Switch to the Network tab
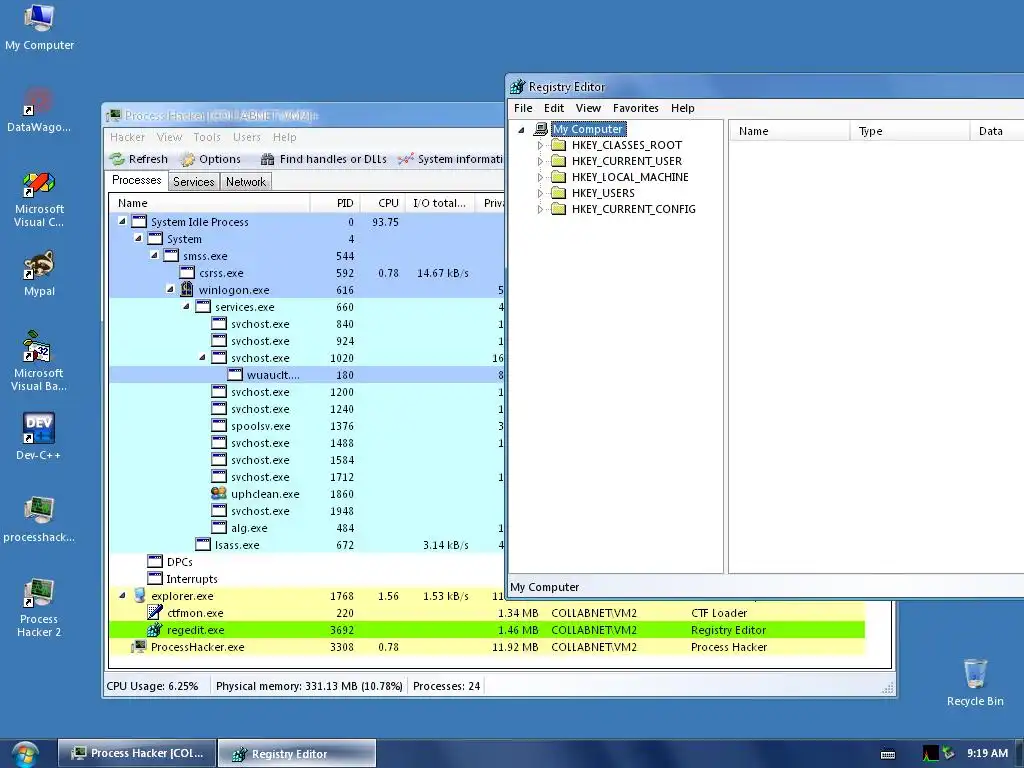 coord(246,182)
